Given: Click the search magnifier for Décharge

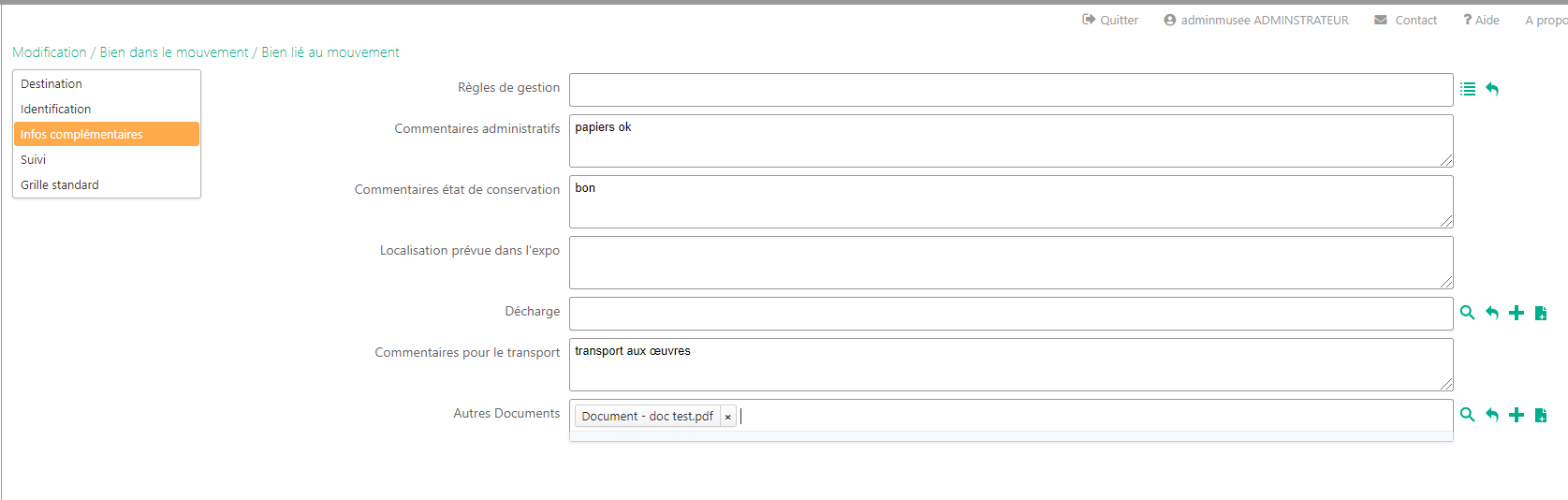Looking at the screenshot, I should 1468,313.
